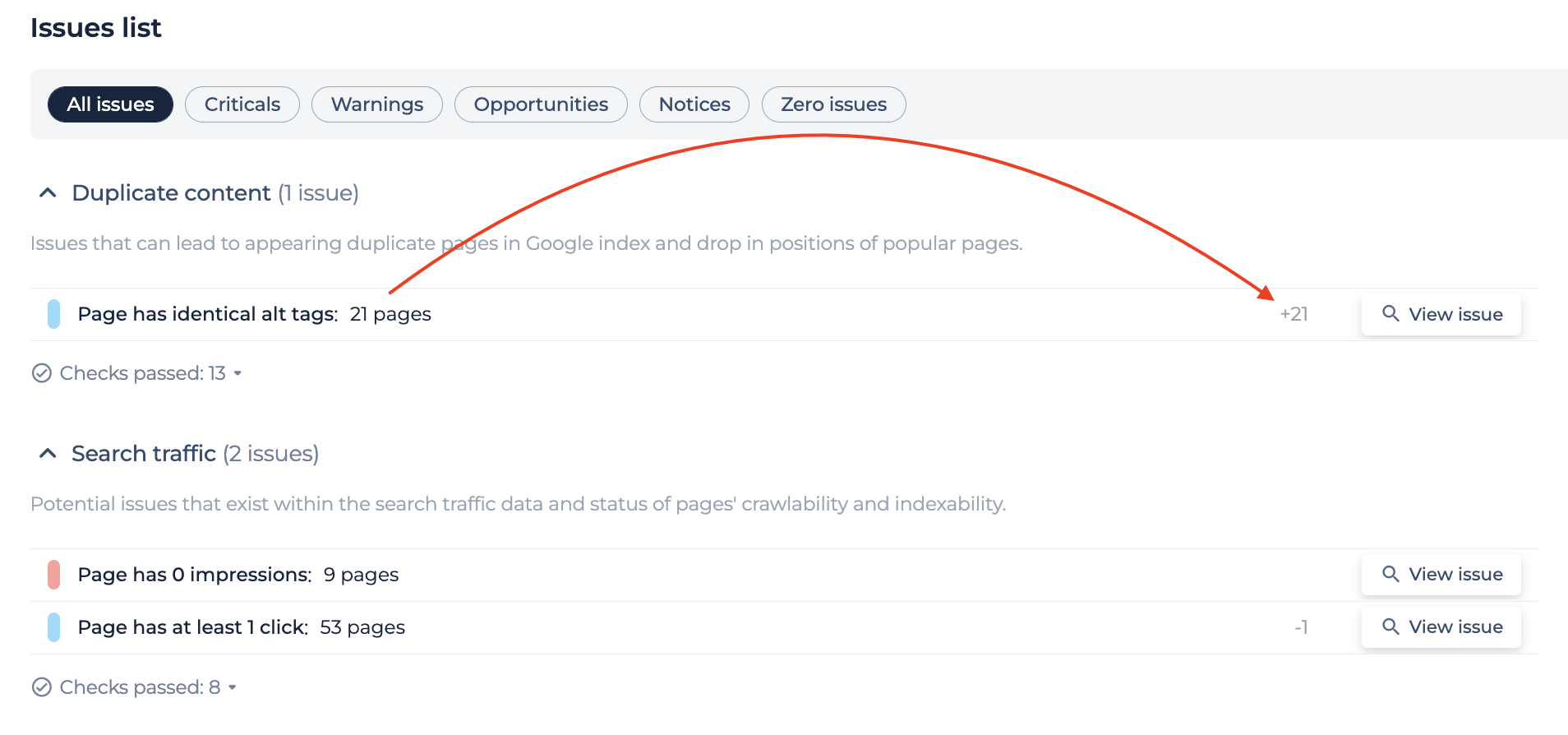Select the Zero issues filter

(834, 104)
